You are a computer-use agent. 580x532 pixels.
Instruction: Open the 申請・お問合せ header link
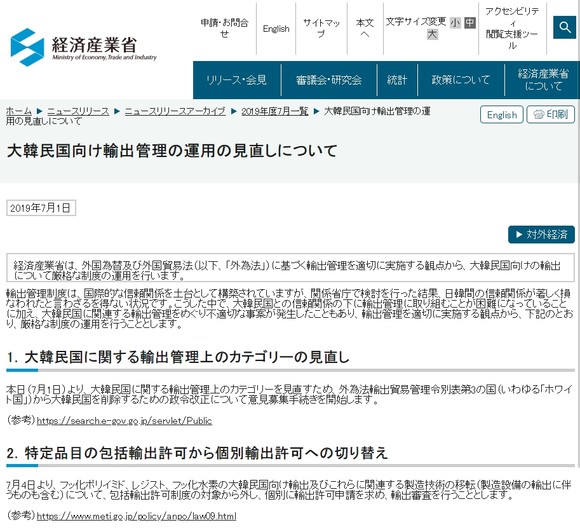pyautogui.click(x=224, y=28)
